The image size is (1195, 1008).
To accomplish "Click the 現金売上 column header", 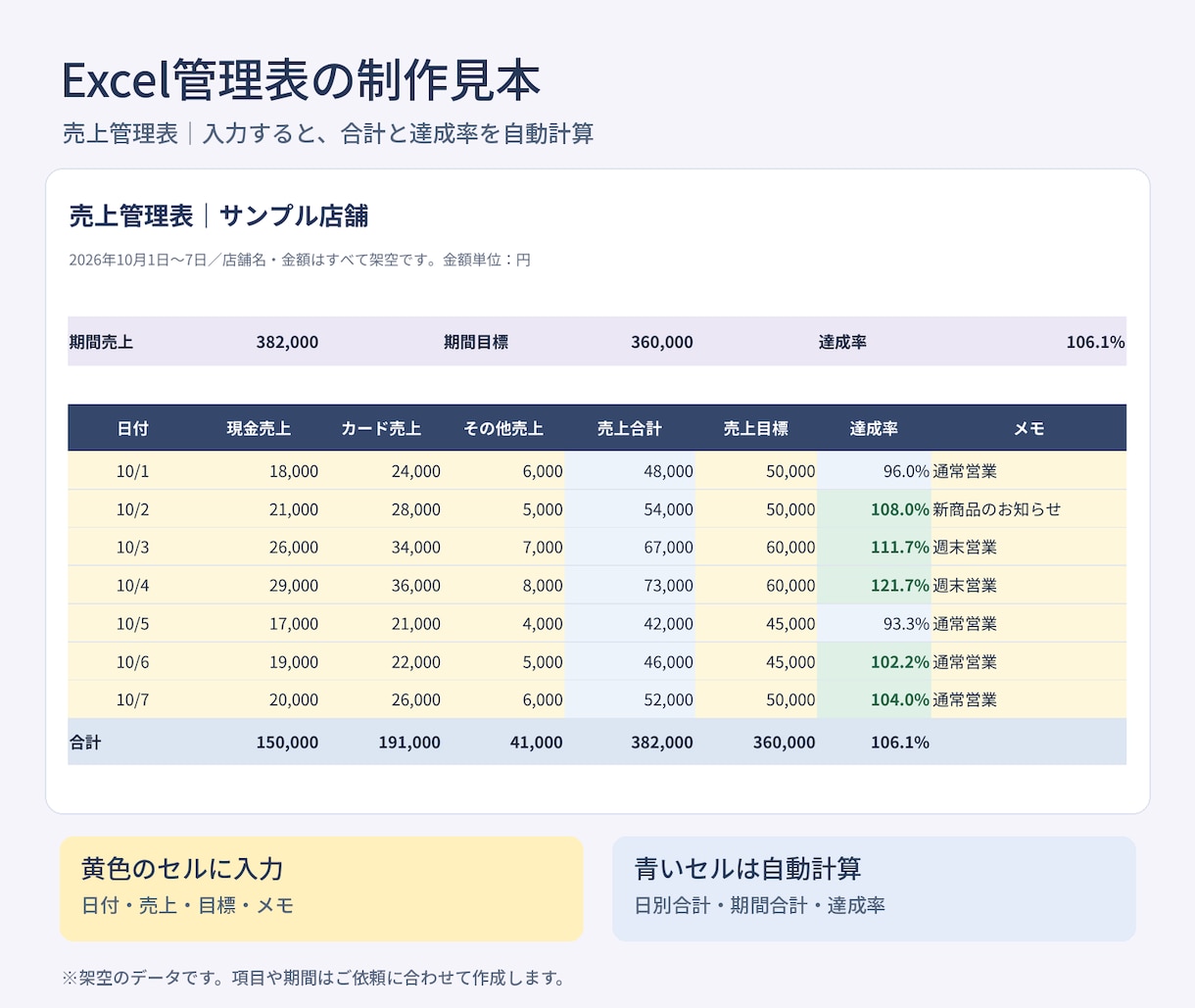I will click(259, 428).
